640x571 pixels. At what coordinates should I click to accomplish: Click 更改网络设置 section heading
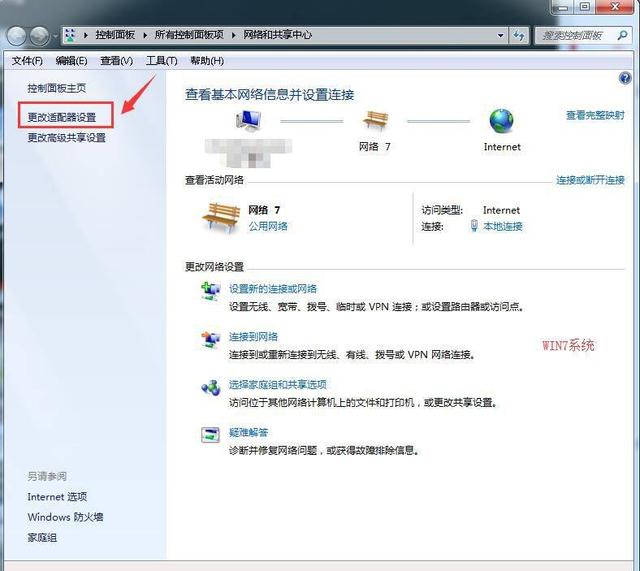[x=214, y=267]
